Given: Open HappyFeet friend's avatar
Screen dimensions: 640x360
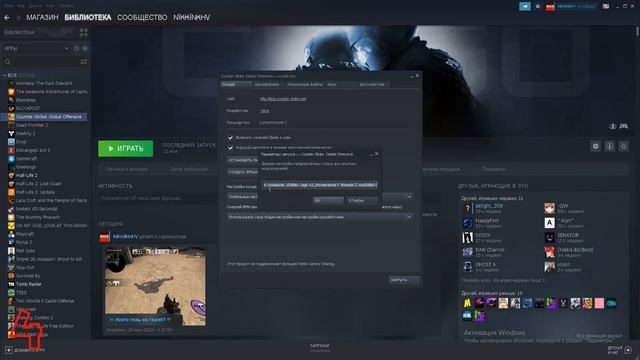Looking at the screenshot, I should (467, 222).
